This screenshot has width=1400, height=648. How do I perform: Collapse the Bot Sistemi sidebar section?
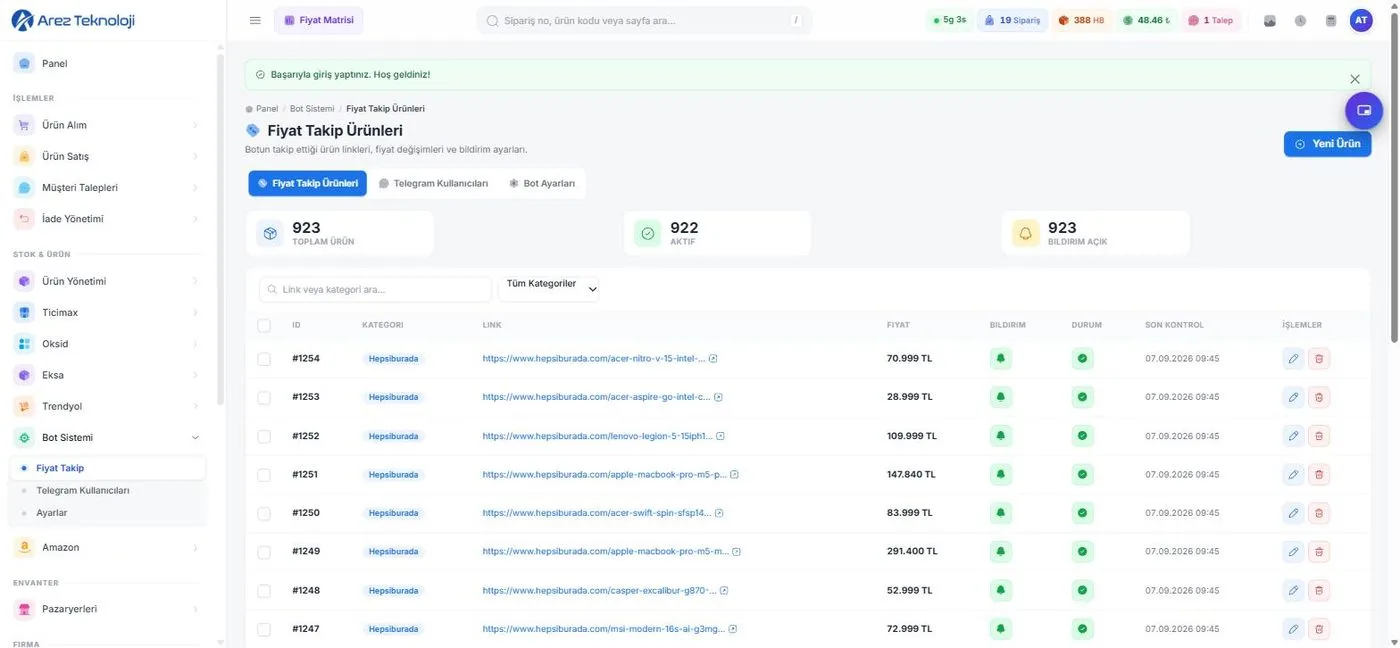click(x=107, y=437)
